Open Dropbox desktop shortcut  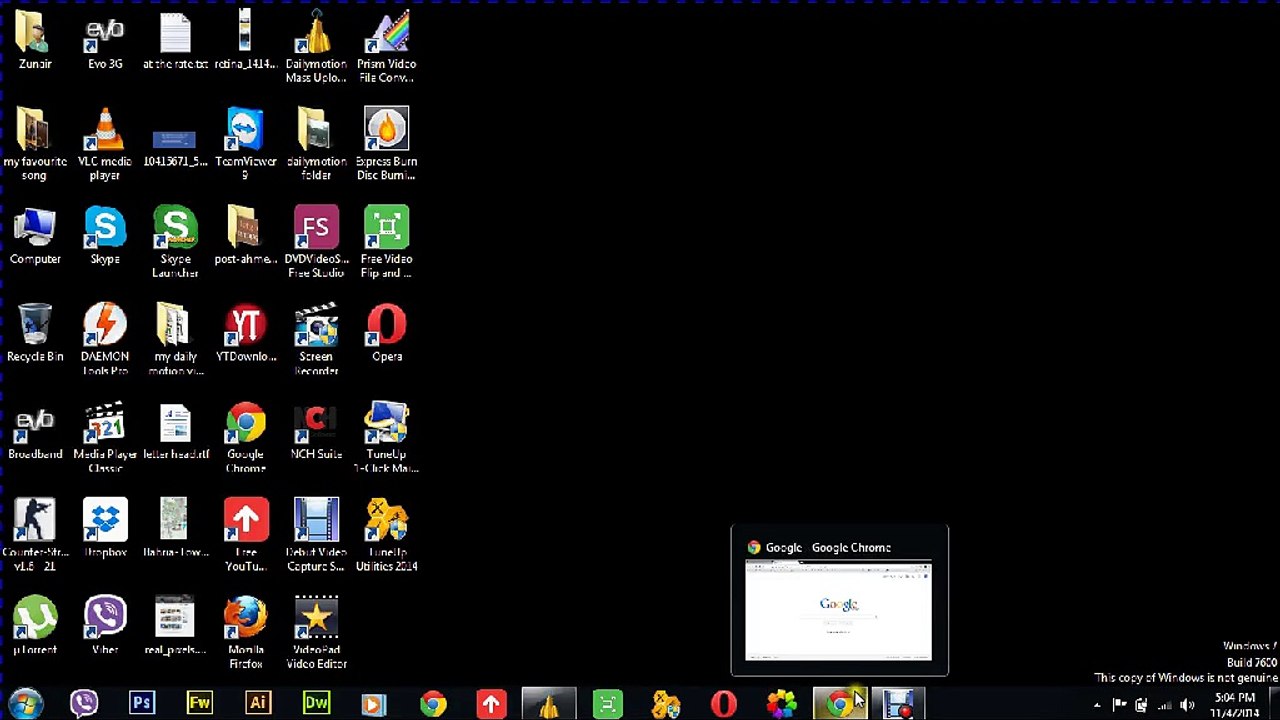pos(105,528)
